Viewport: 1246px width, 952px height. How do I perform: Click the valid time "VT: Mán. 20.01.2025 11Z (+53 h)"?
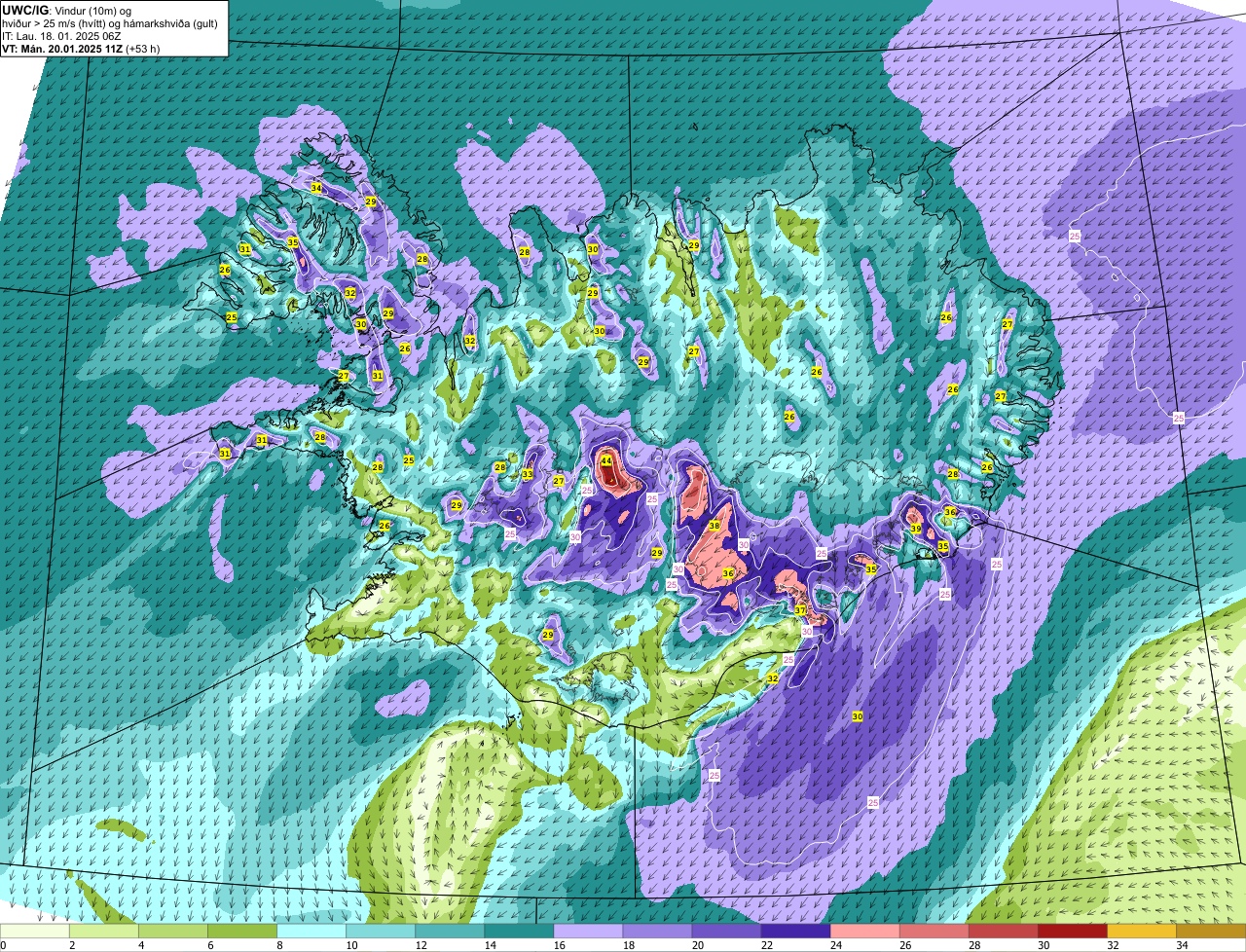click(81, 48)
